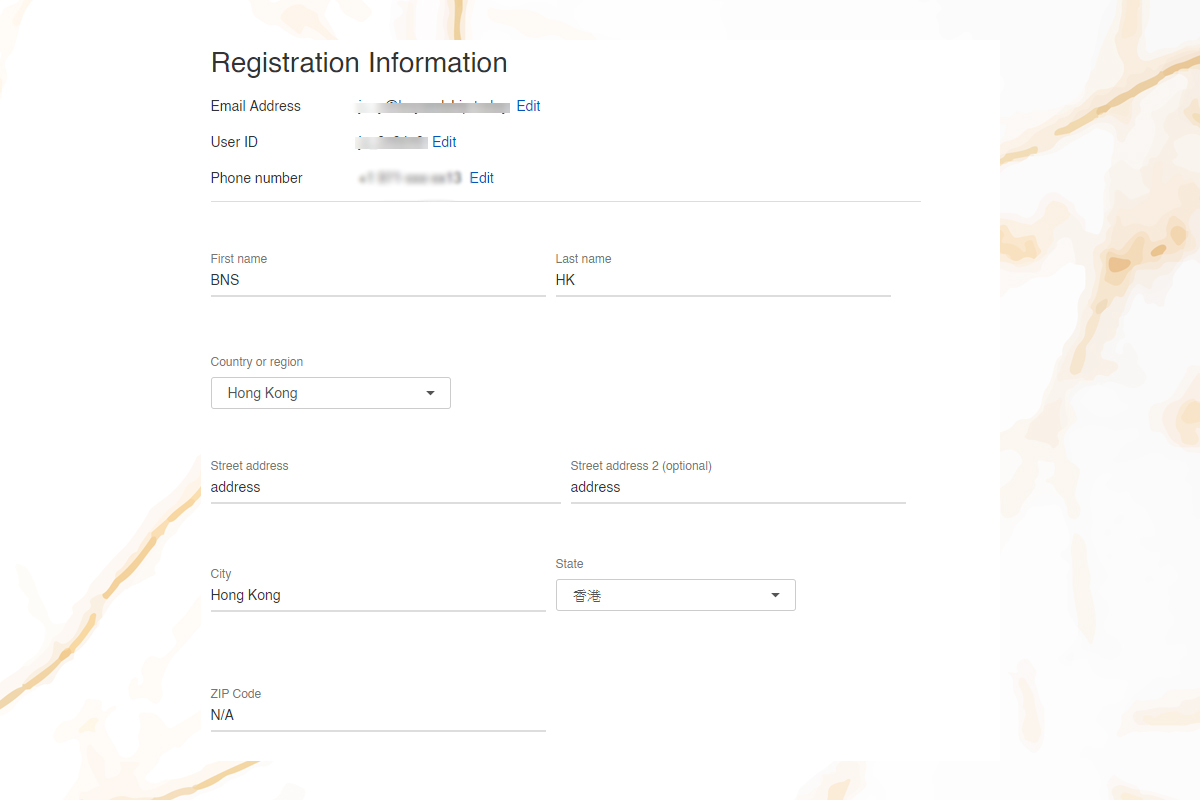Click the Registration Information heading

click(359, 63)
